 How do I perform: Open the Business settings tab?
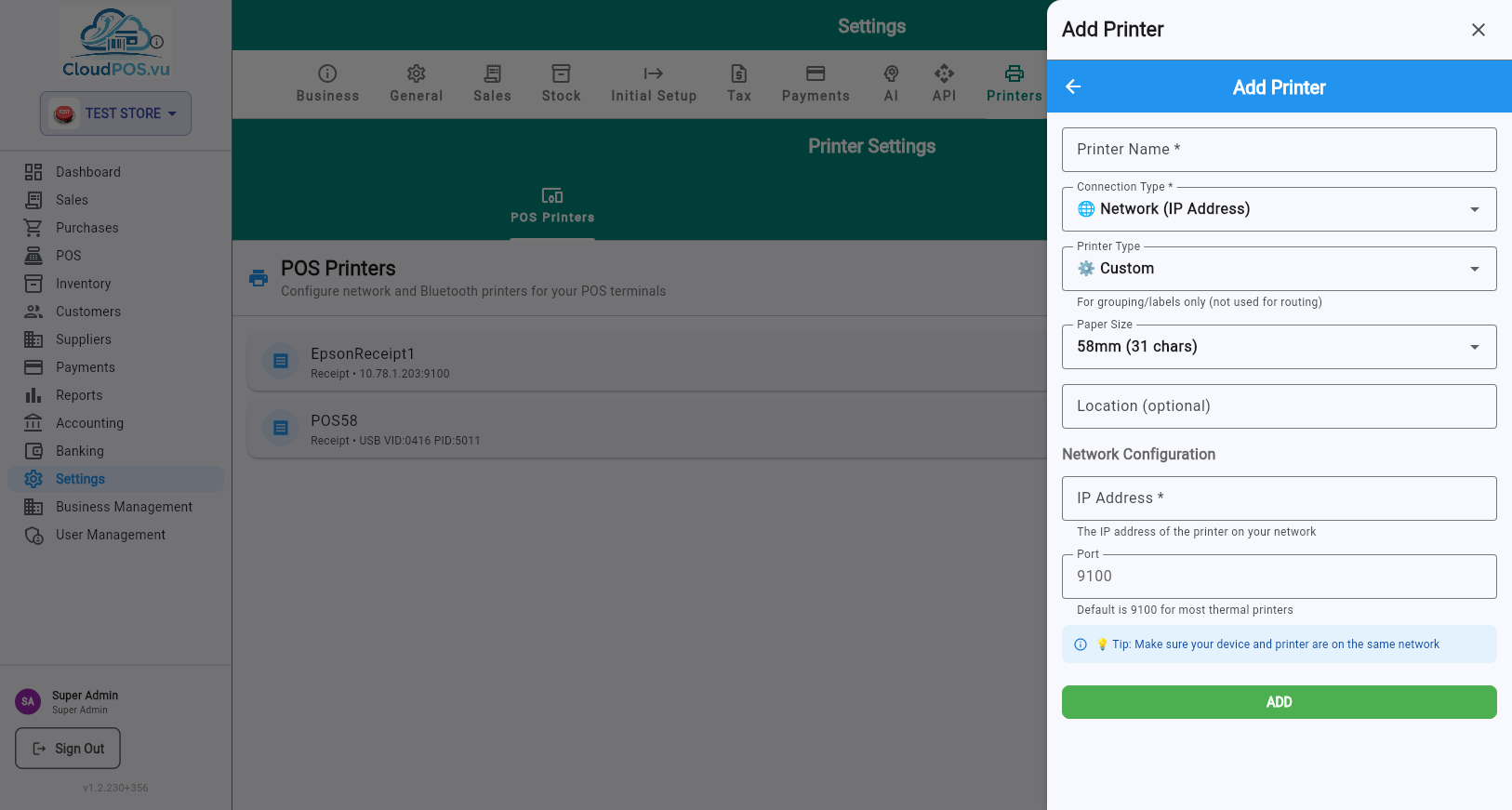[327, 84]
